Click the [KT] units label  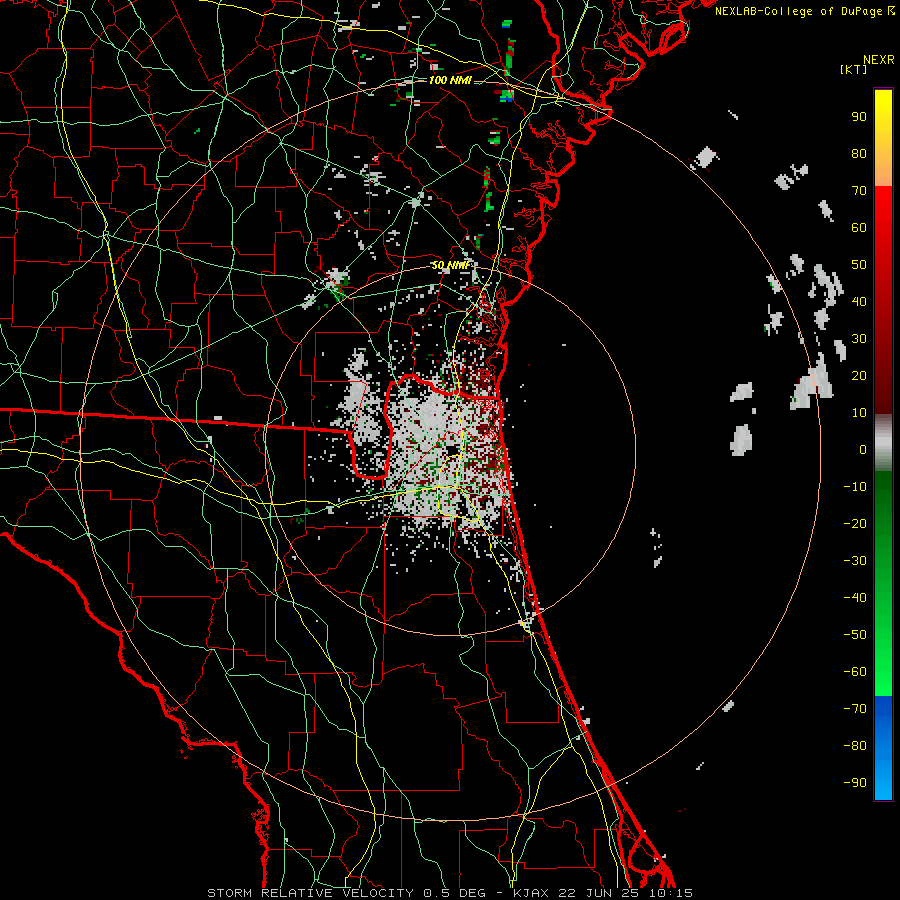point(854,69)
